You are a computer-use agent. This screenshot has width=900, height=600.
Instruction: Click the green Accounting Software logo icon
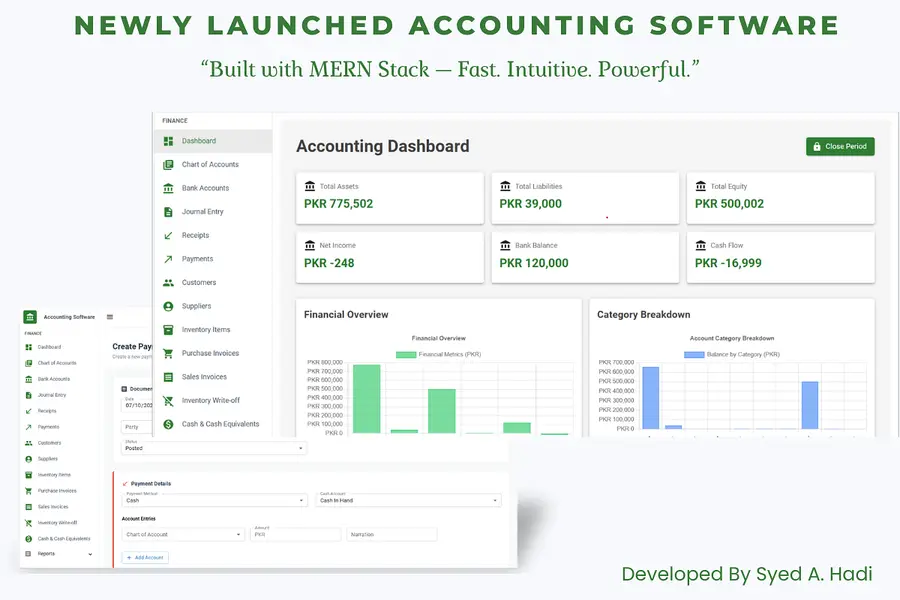30,317
